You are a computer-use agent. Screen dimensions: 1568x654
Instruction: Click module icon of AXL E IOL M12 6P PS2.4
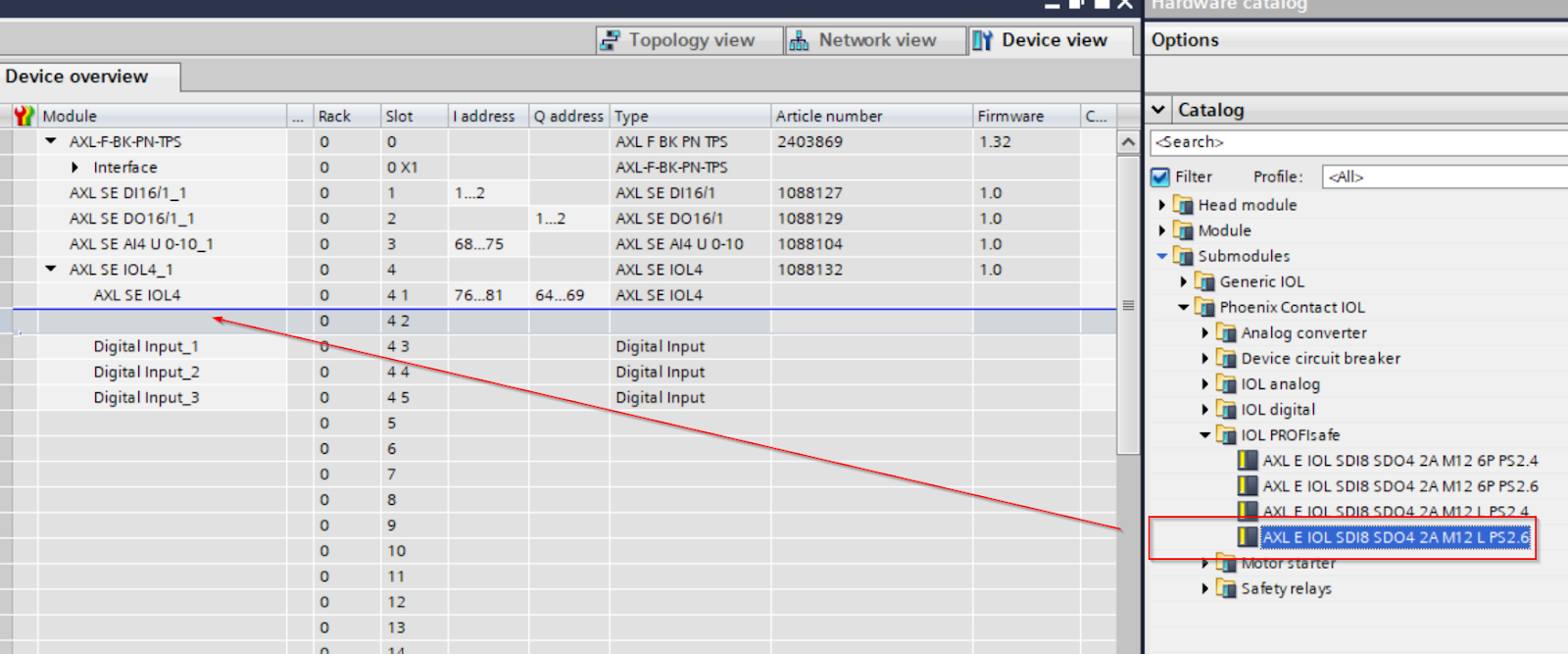pyautogui.click(x=1248, y=461)
